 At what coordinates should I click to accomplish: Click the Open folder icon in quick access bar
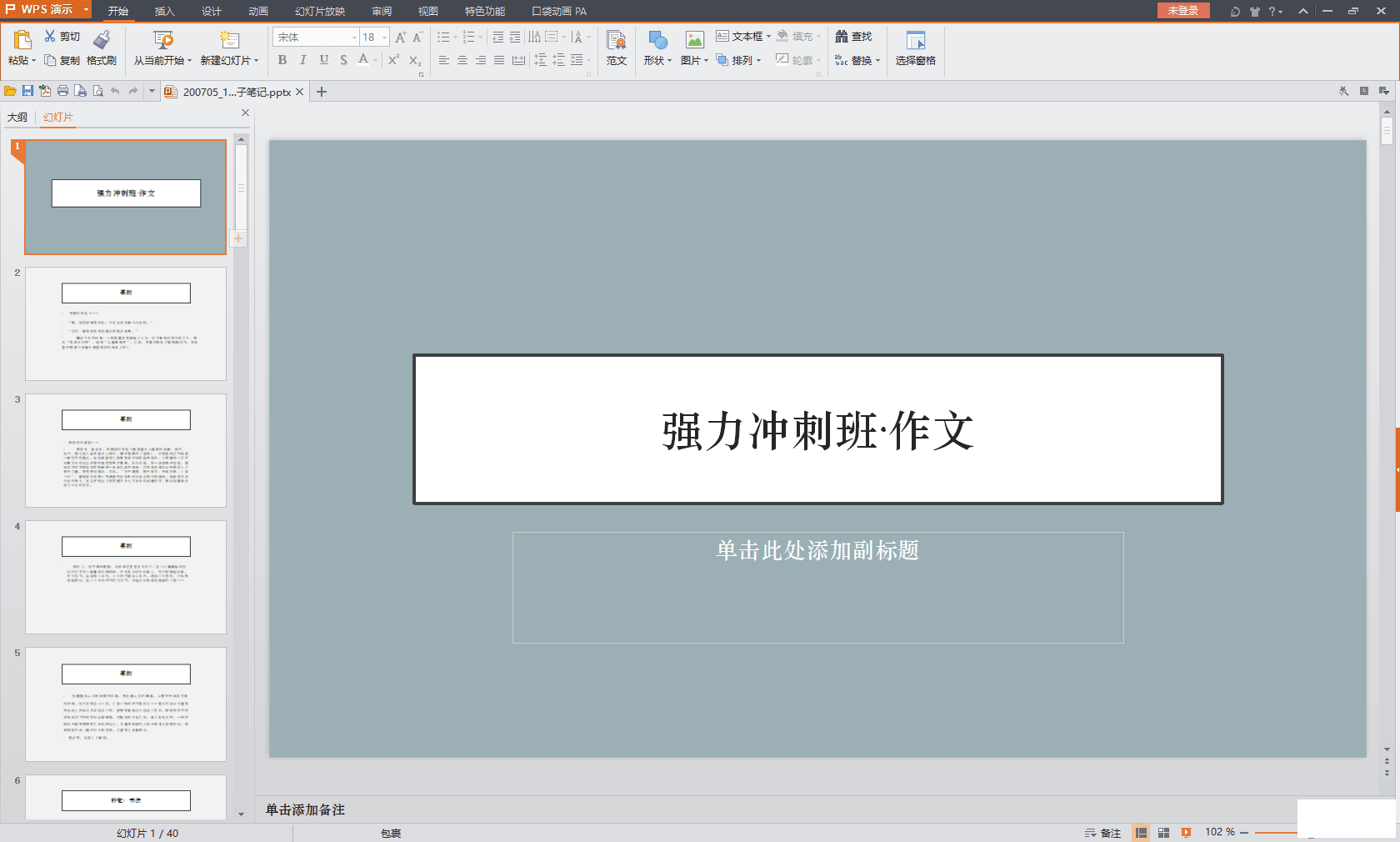[10, 91]
